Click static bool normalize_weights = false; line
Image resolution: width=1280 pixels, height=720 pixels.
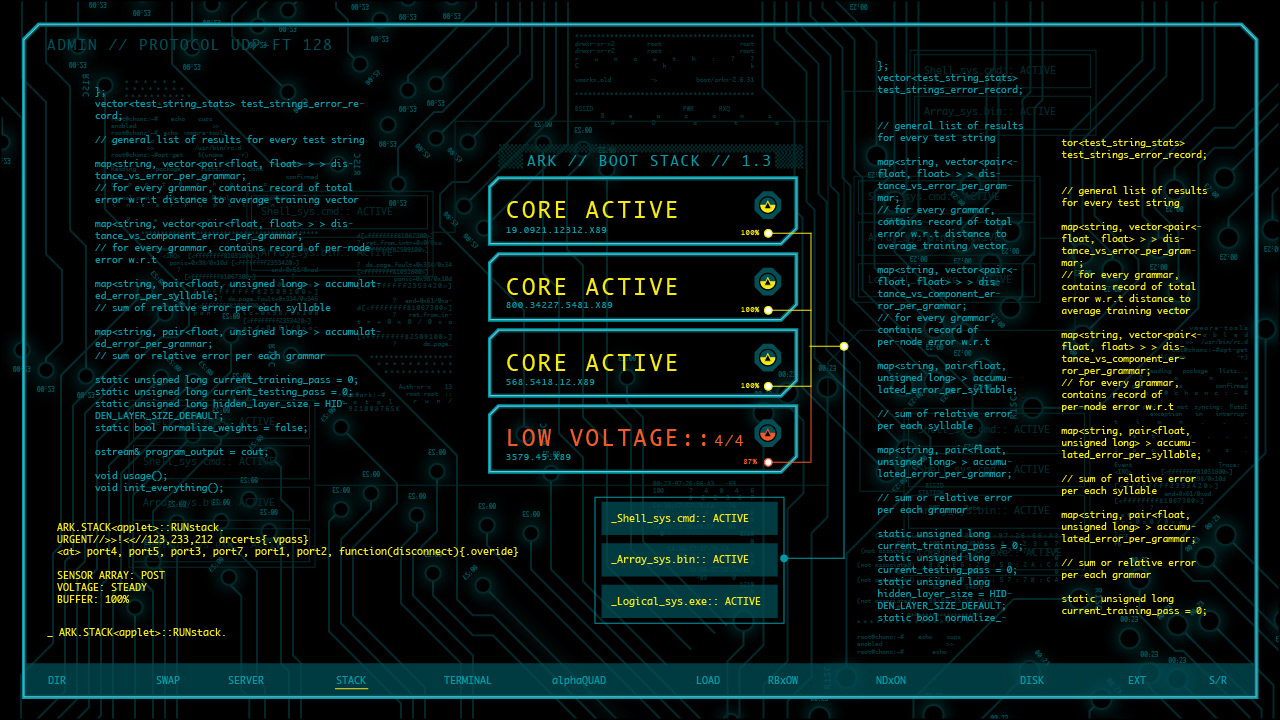coord(201,428)
